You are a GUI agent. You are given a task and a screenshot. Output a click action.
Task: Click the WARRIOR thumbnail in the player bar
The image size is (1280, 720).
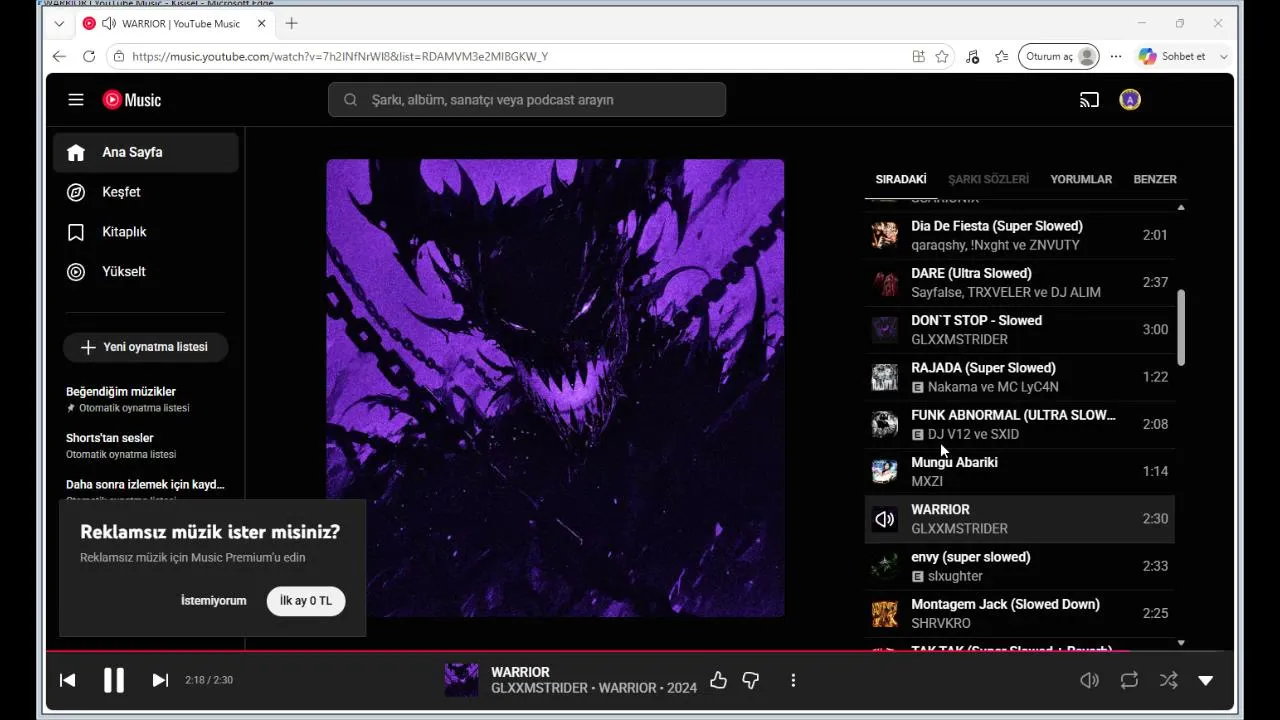pos(462,680)
